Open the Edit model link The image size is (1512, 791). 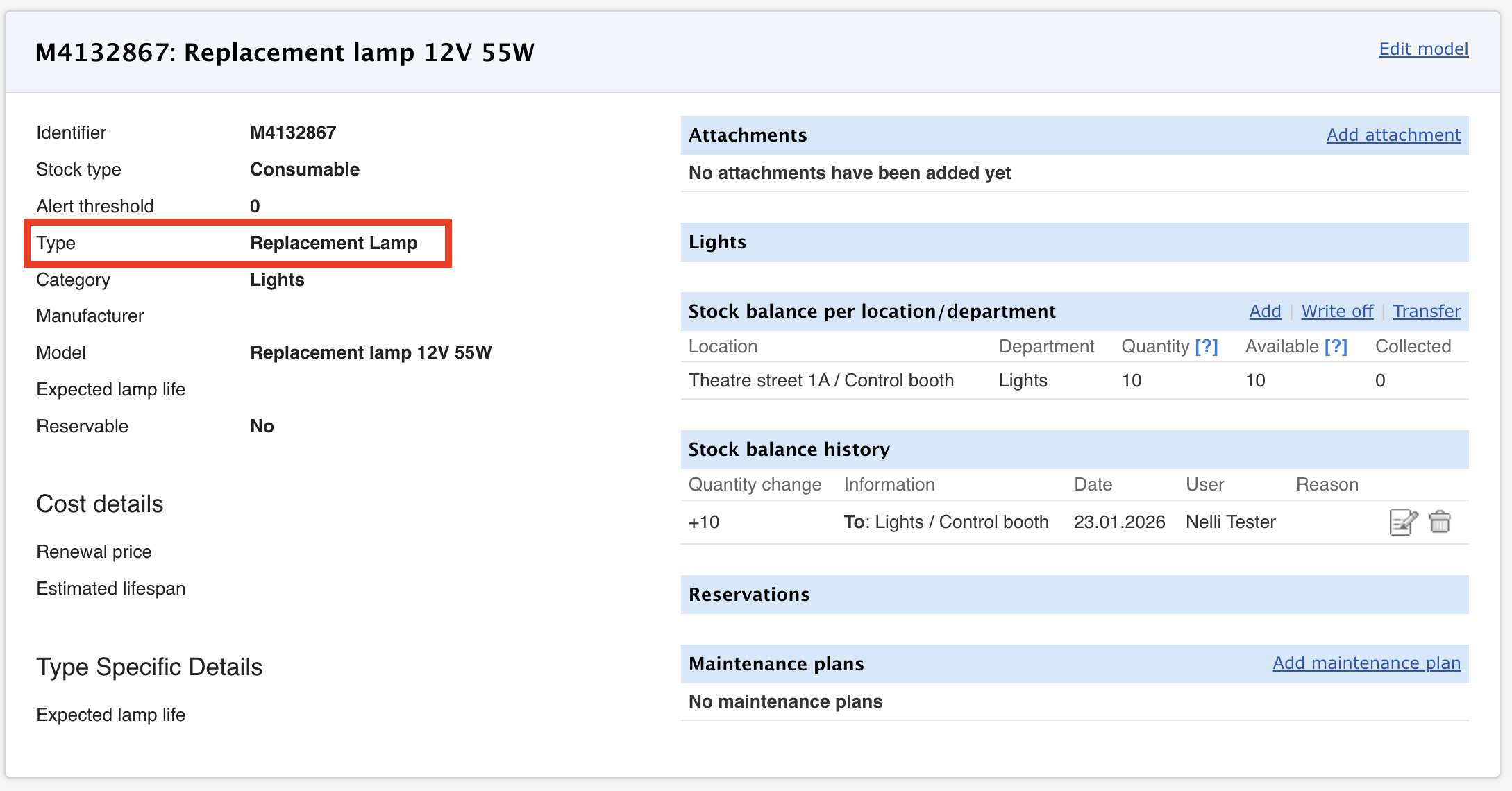tap(1423, 49)
